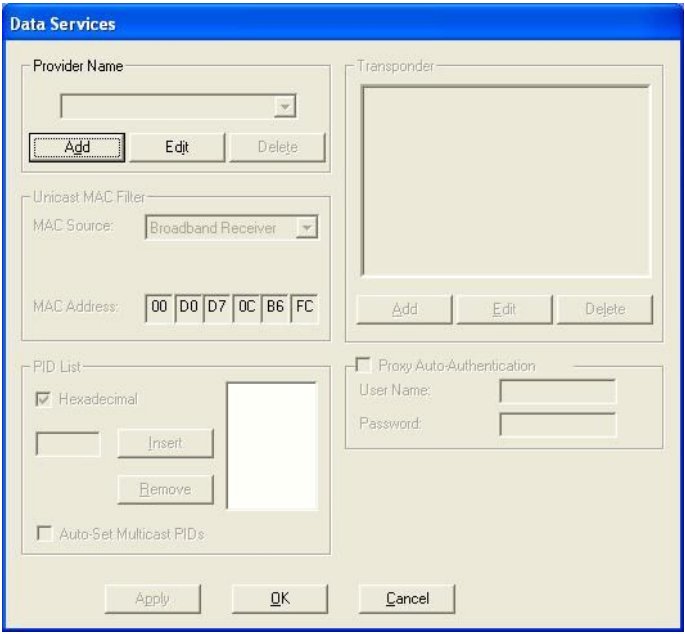The image size is (685, 634).
Task: Select MAC Address octet D0
Action: click(x=189, y=308)
